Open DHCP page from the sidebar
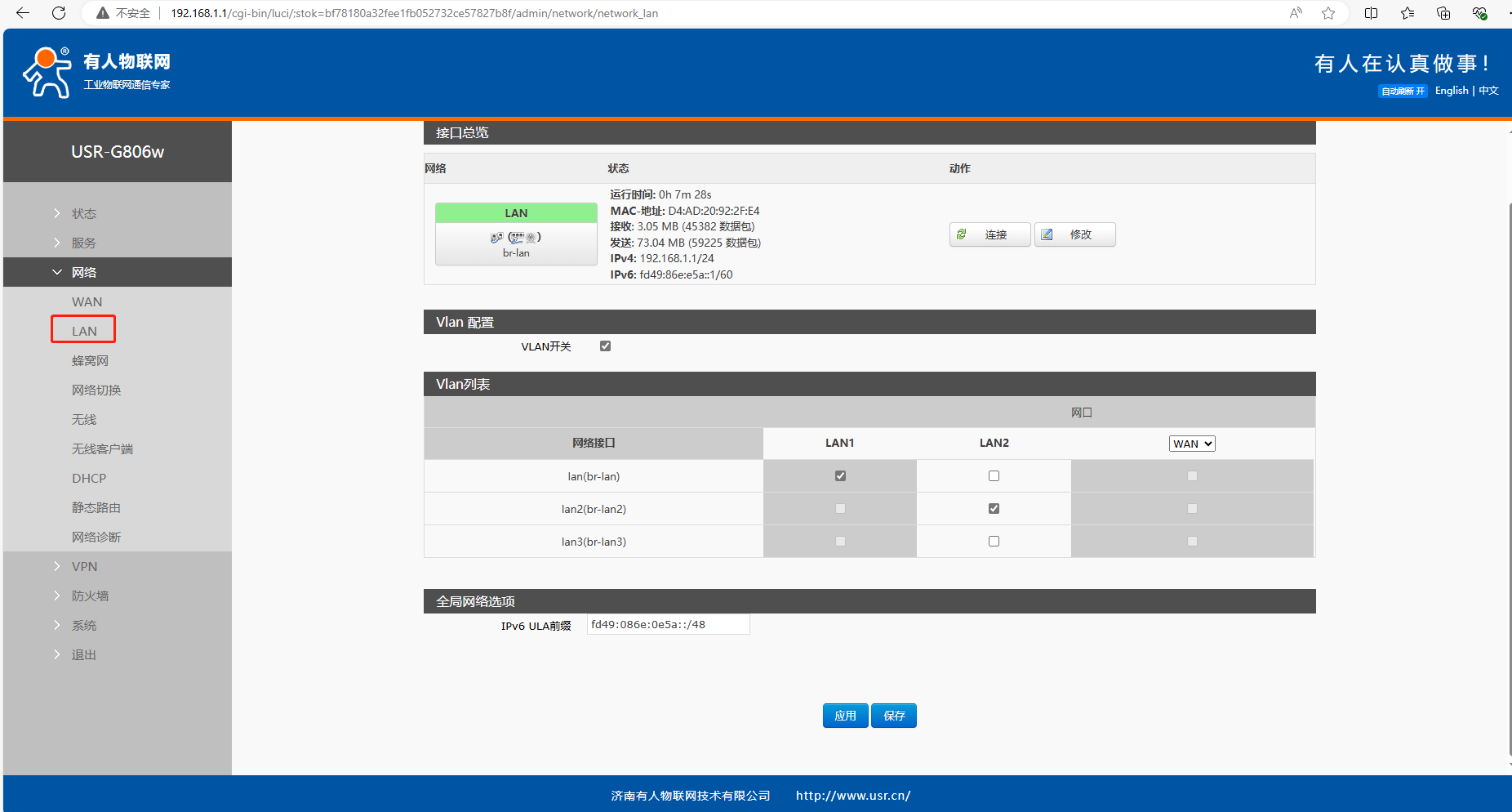1512x812 pixels. pos(89,478)
